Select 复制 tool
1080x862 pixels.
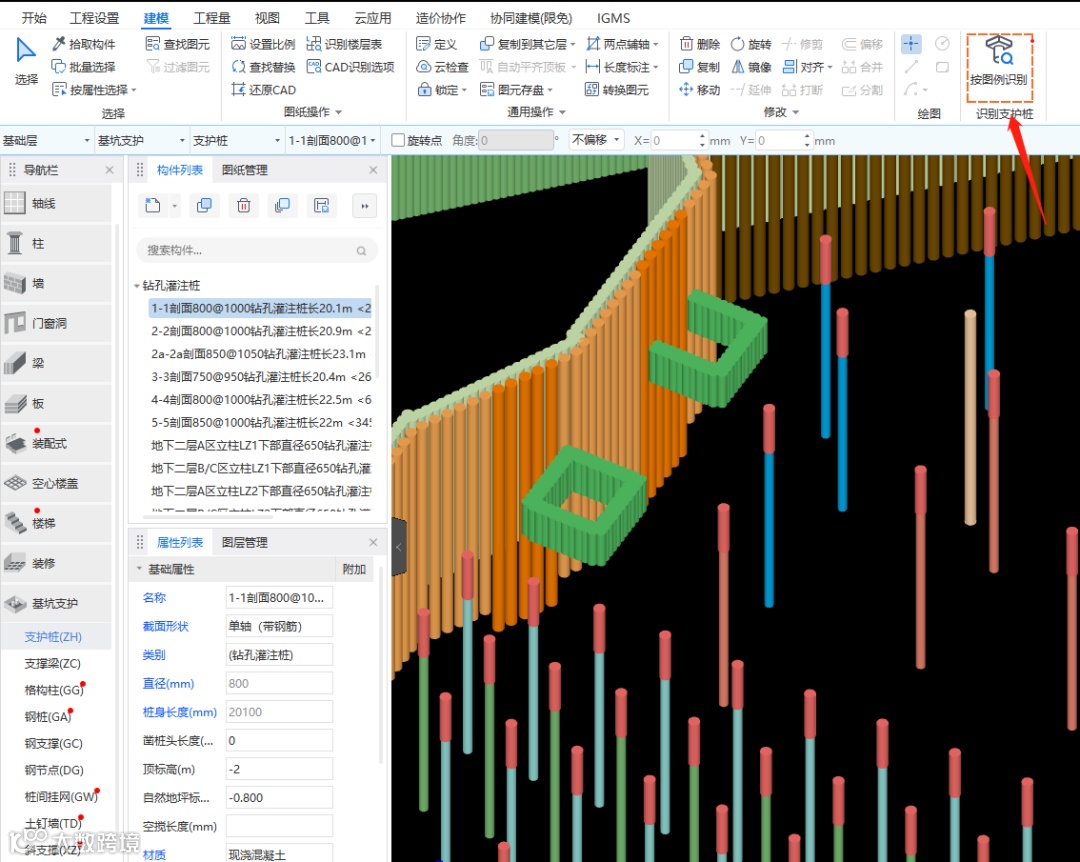coord(700,67)
